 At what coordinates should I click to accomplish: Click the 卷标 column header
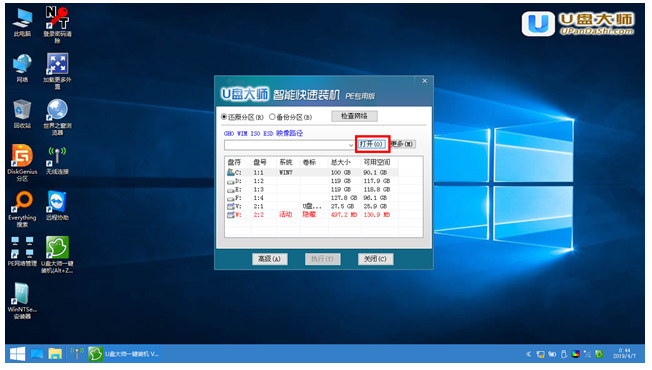[314, 162]
